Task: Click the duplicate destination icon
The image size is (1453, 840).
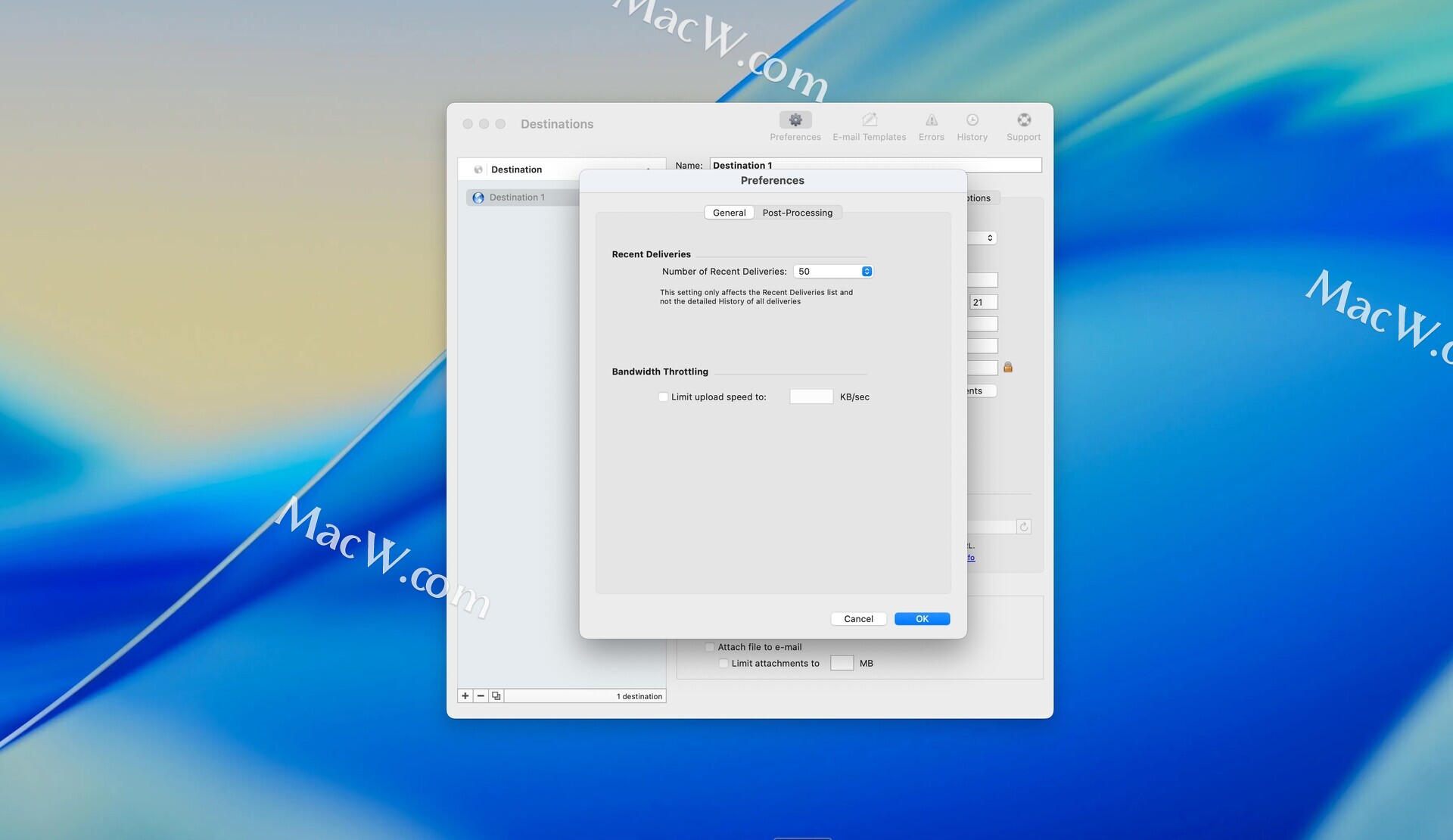Action: coord(496,695)
